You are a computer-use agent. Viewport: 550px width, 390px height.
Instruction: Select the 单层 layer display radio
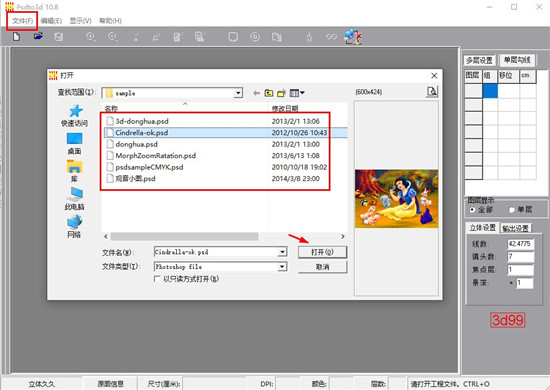(x=511, y=210)
